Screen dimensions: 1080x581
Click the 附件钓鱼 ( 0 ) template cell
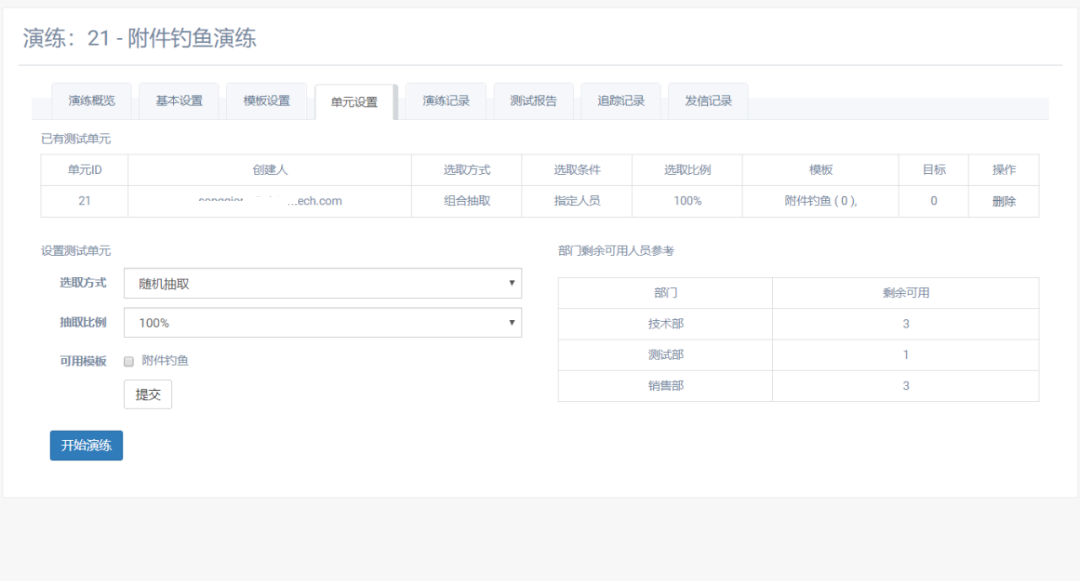tap(820, 201)
